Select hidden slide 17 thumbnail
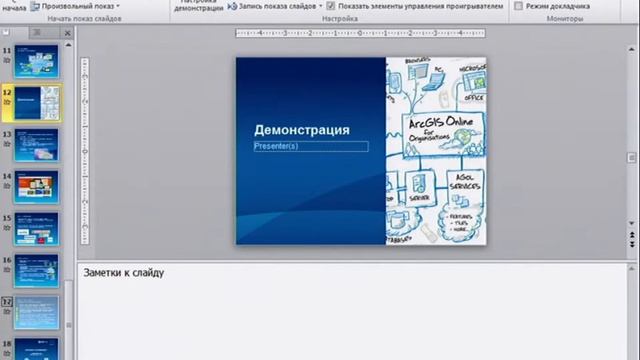Viewport: 640px width, 360px height. point(36,313)
